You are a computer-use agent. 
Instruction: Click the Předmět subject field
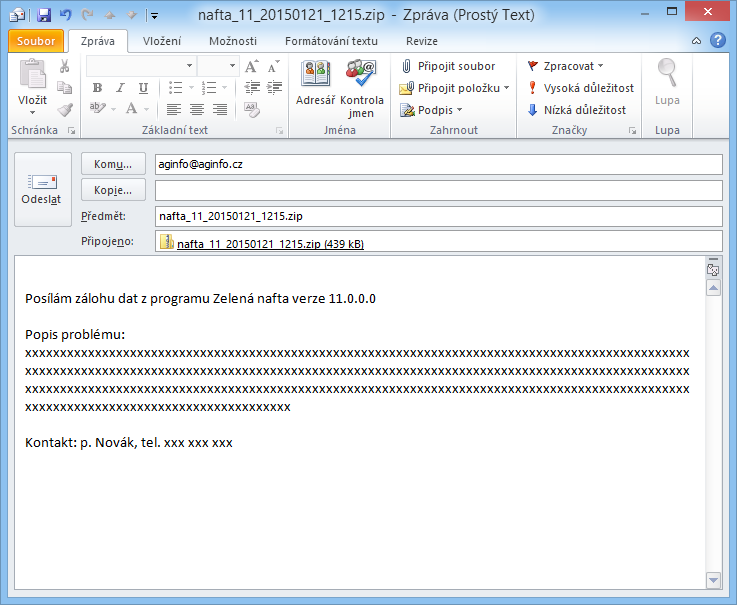point(439,216)
